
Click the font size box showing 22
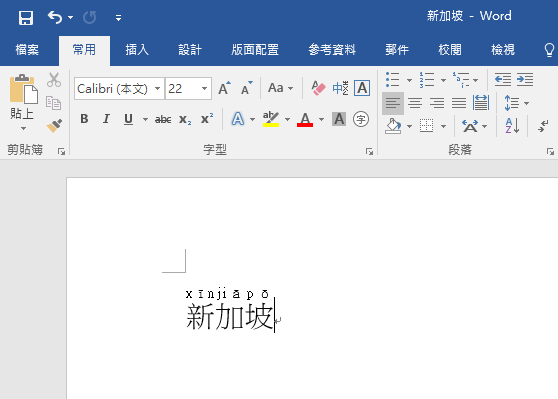pos(182,89)
